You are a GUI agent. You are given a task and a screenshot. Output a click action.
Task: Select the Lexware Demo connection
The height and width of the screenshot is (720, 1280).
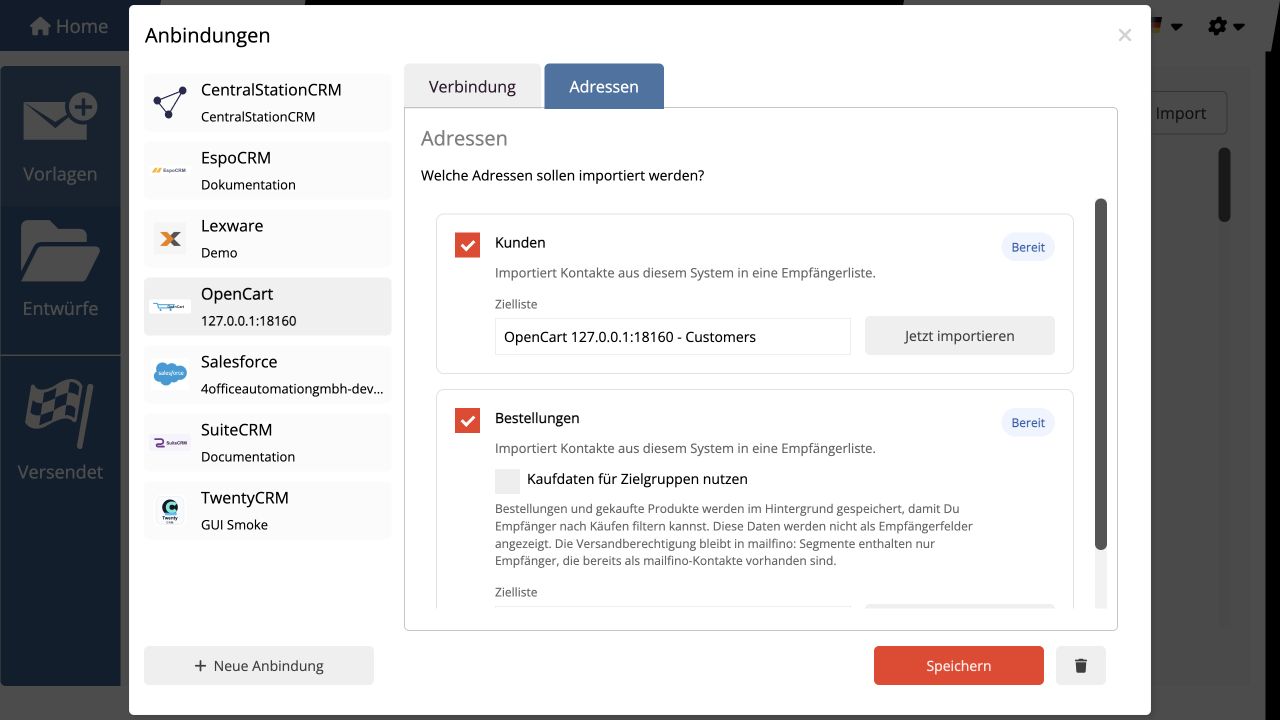click(x=268, y=238)
